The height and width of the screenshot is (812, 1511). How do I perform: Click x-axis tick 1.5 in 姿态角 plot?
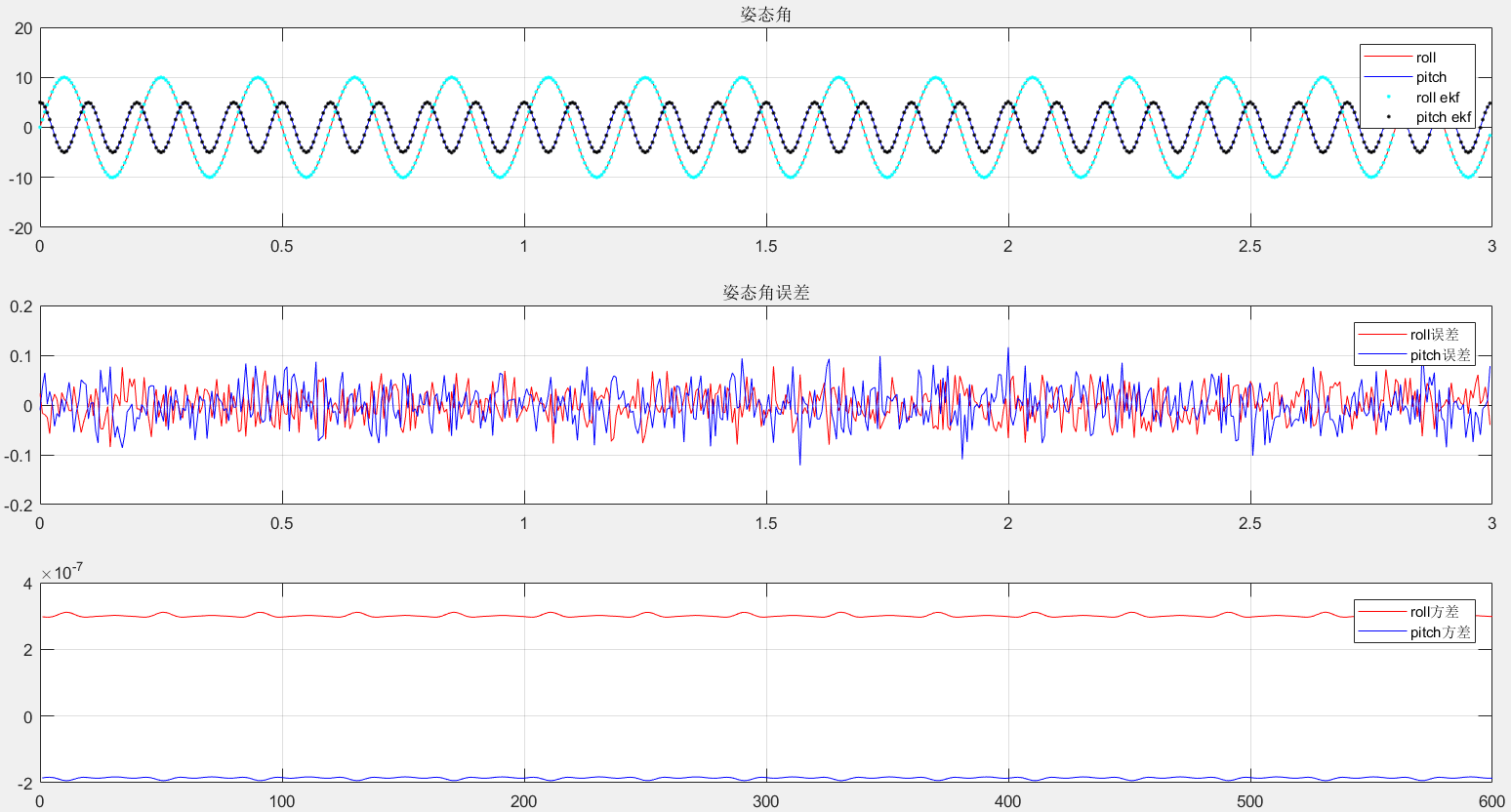click(x=766, y=246)
